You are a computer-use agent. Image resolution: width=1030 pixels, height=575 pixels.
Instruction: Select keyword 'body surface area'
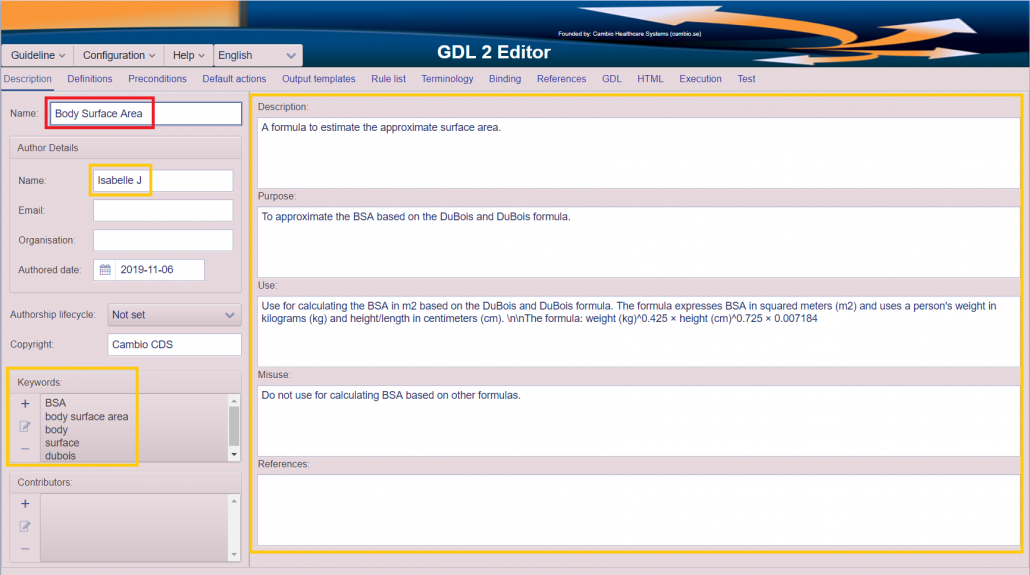(87, 417)
